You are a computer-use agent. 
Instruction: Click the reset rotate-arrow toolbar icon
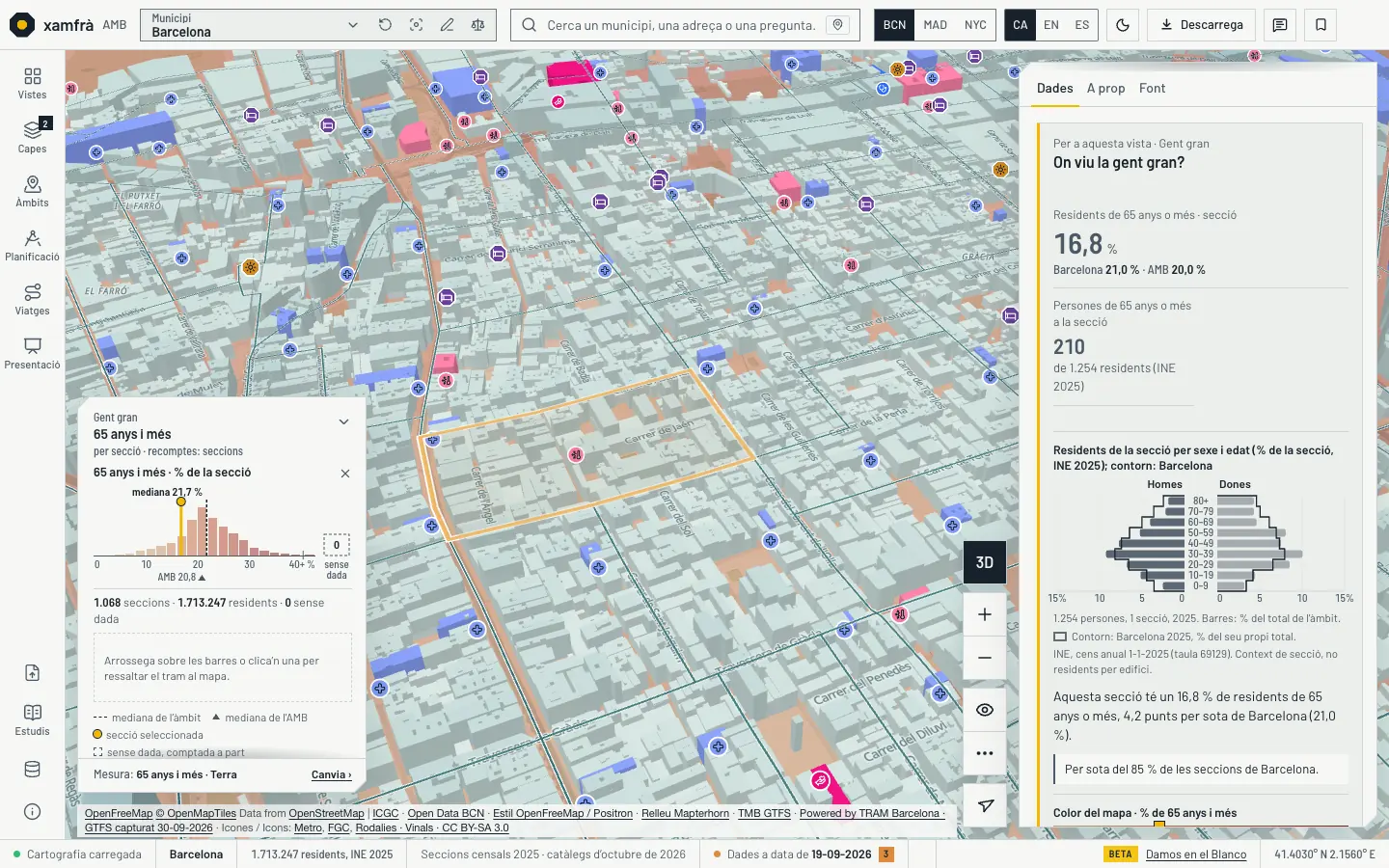point(385,25)
